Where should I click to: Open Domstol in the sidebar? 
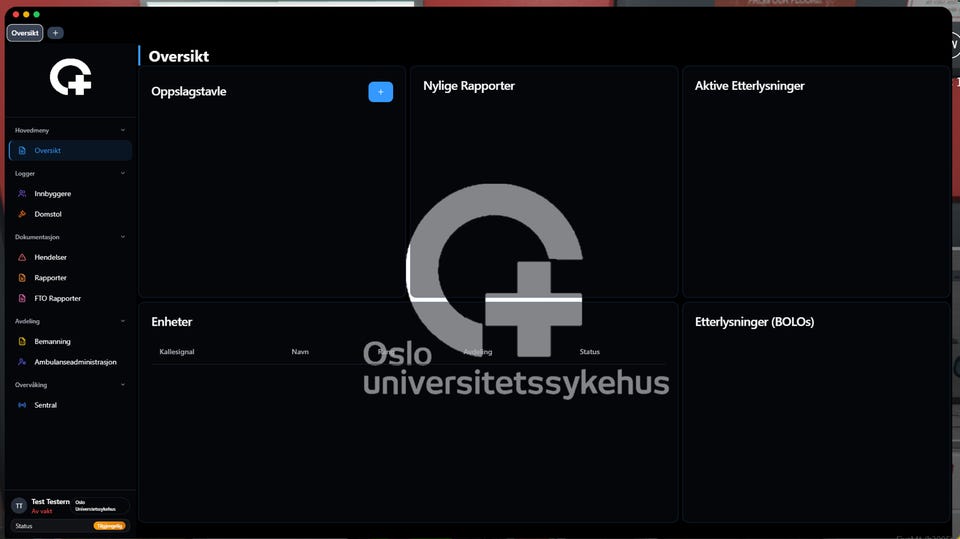point(70,214)
